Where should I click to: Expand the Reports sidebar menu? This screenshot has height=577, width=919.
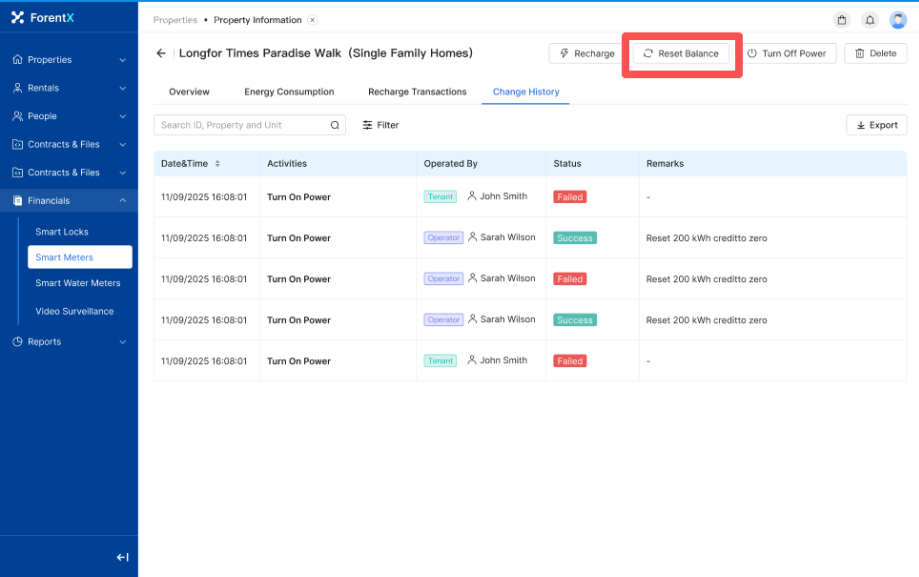pos(68,342)
